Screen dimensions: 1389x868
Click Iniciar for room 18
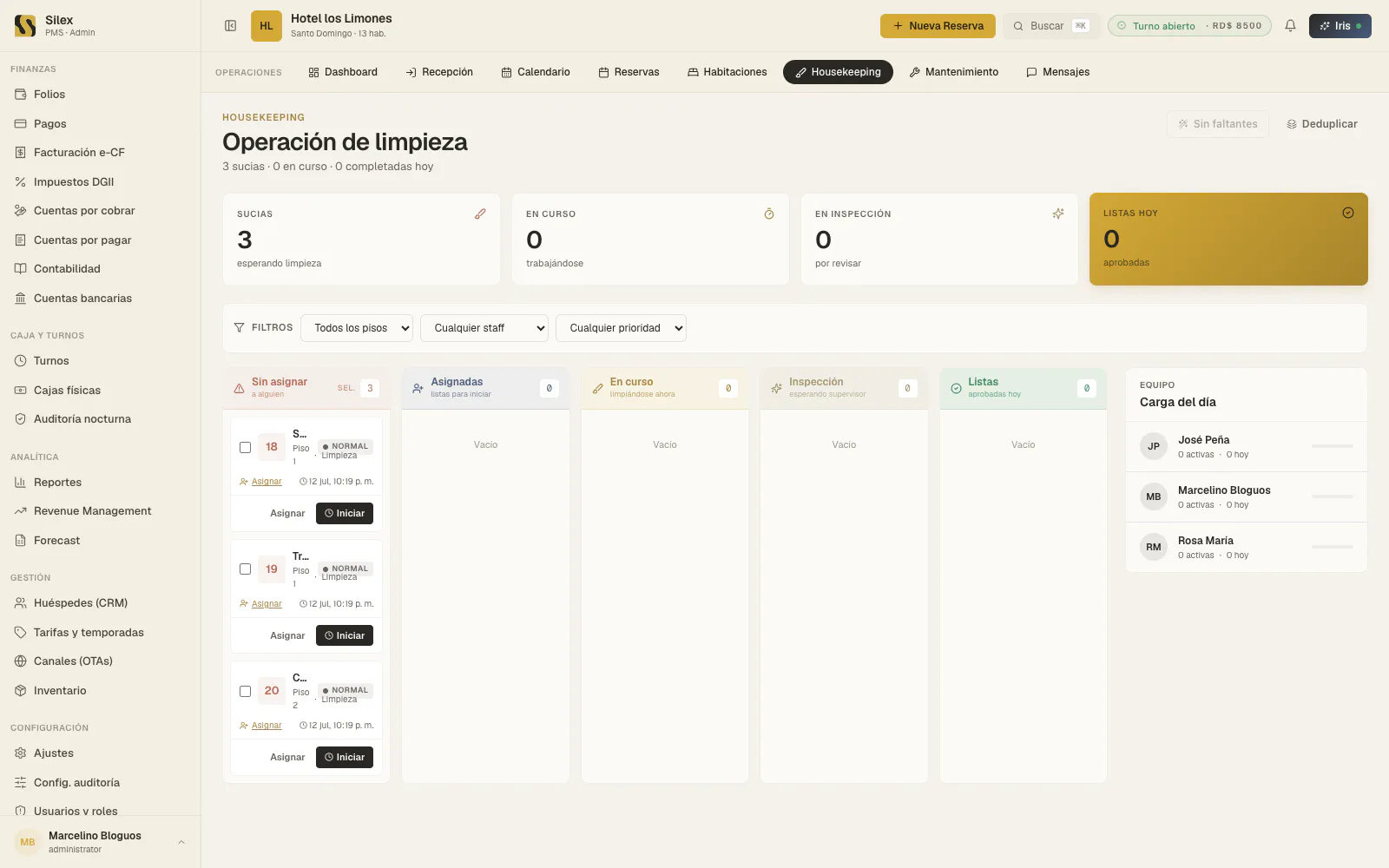pos(345,514)
